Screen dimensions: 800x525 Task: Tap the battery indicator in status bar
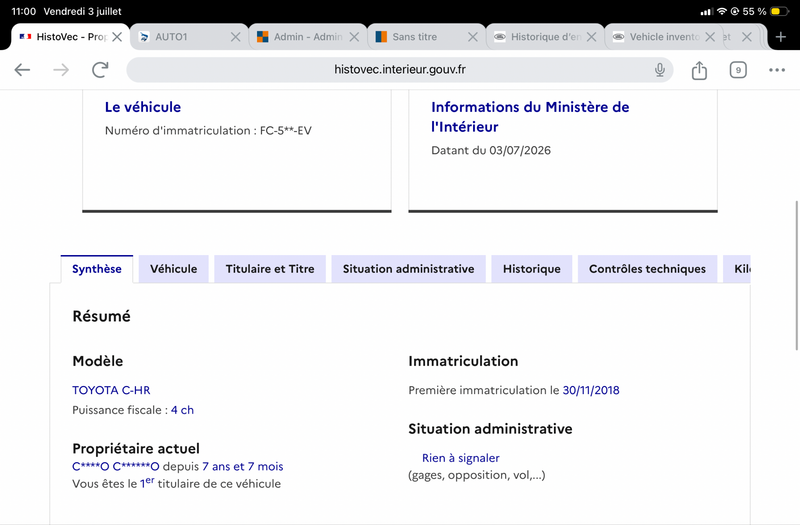(779, 11)
